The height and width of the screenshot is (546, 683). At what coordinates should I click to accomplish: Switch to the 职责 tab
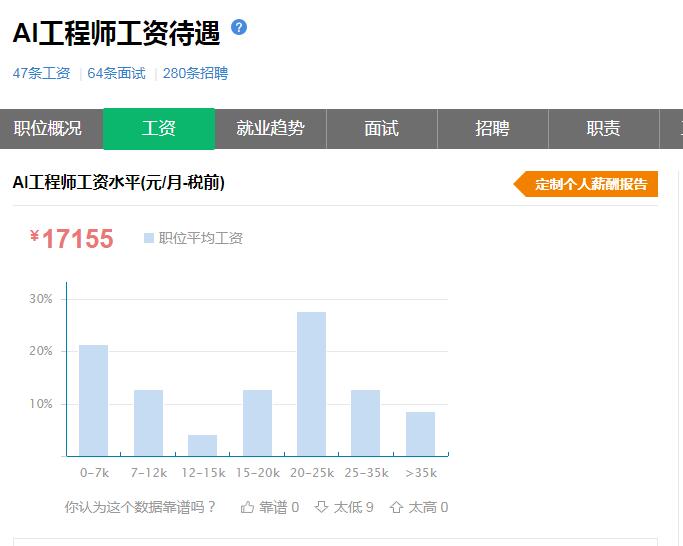click(x=603, y=129)
